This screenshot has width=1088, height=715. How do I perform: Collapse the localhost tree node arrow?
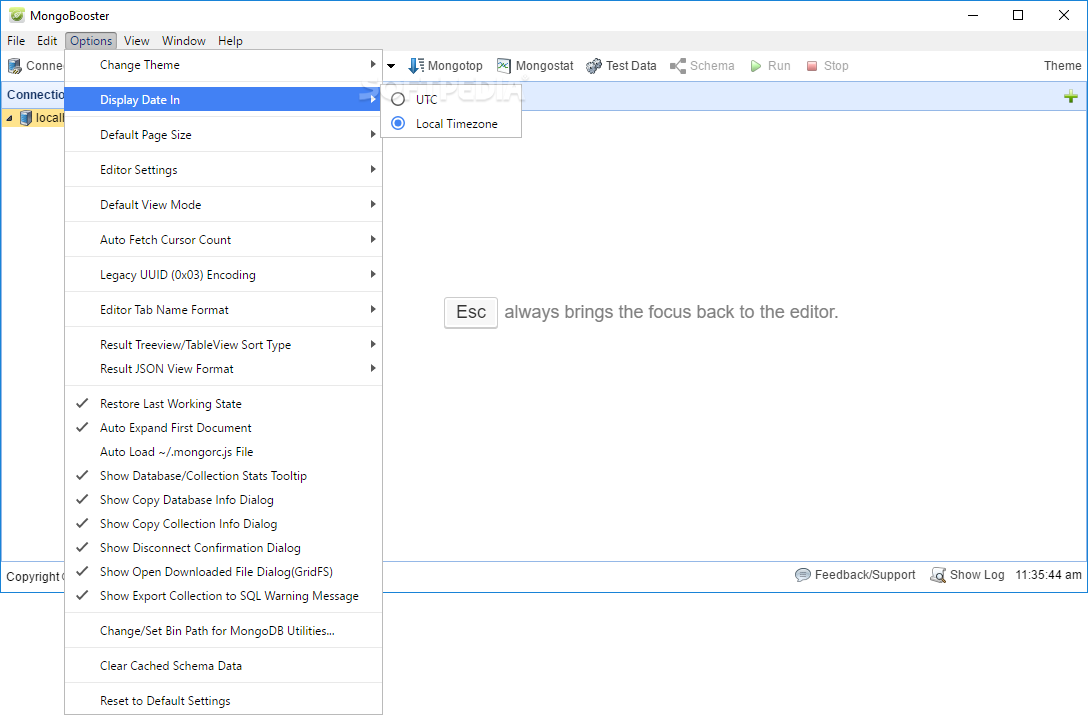(10, 119)
